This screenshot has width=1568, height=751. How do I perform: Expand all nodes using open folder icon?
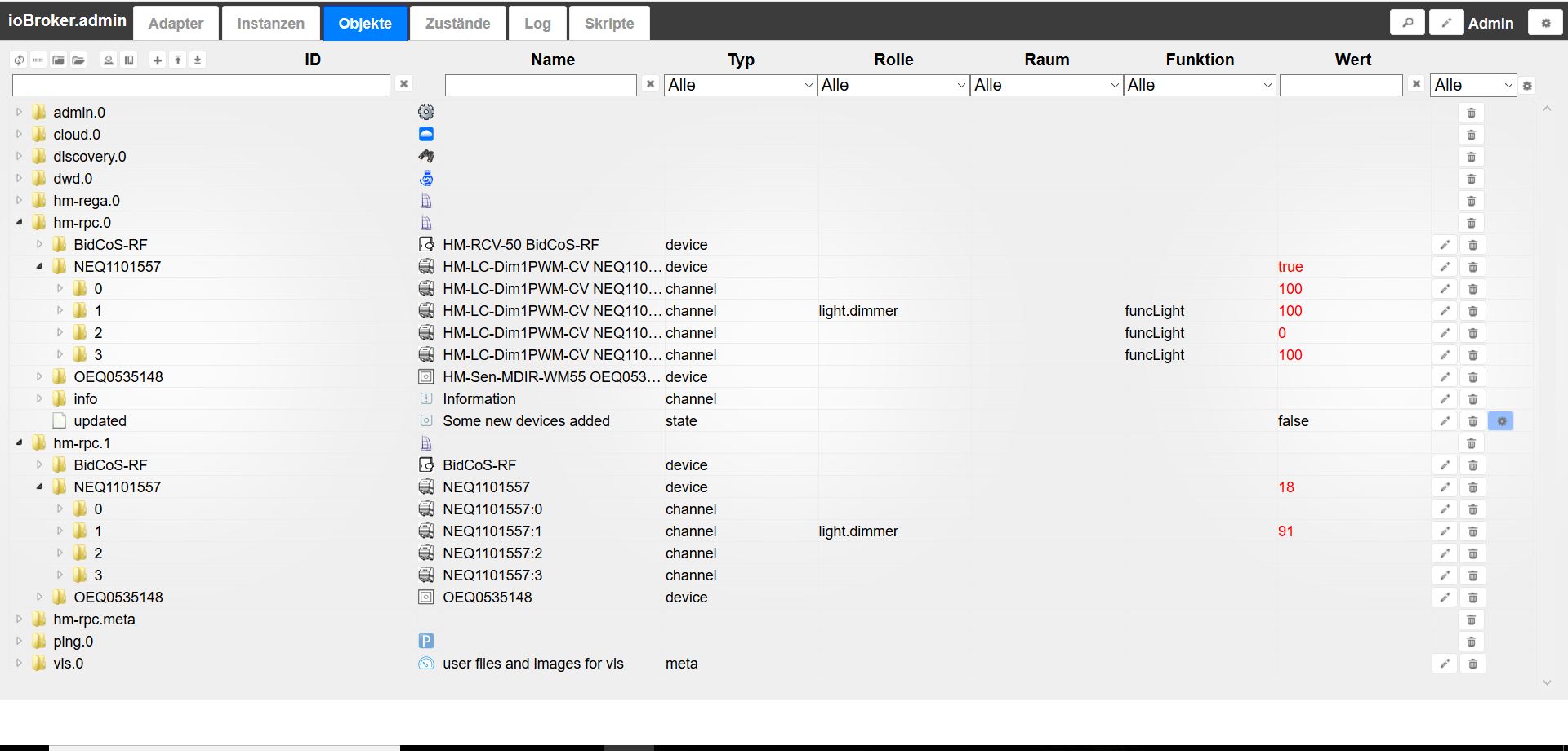pyautogui.click(x=78, y=60)
